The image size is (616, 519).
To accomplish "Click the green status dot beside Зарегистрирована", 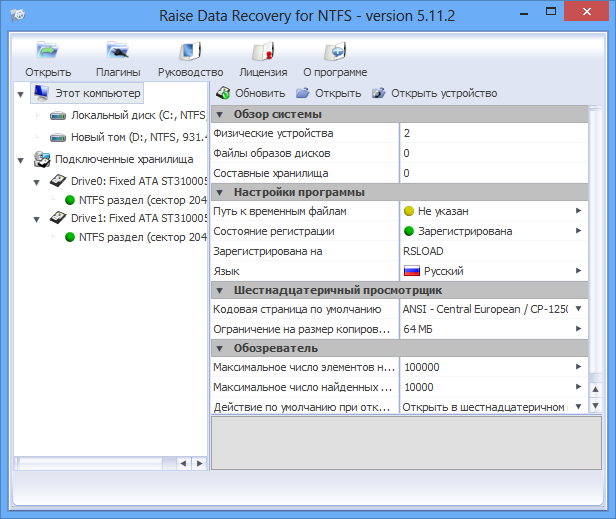I will 409,231.
